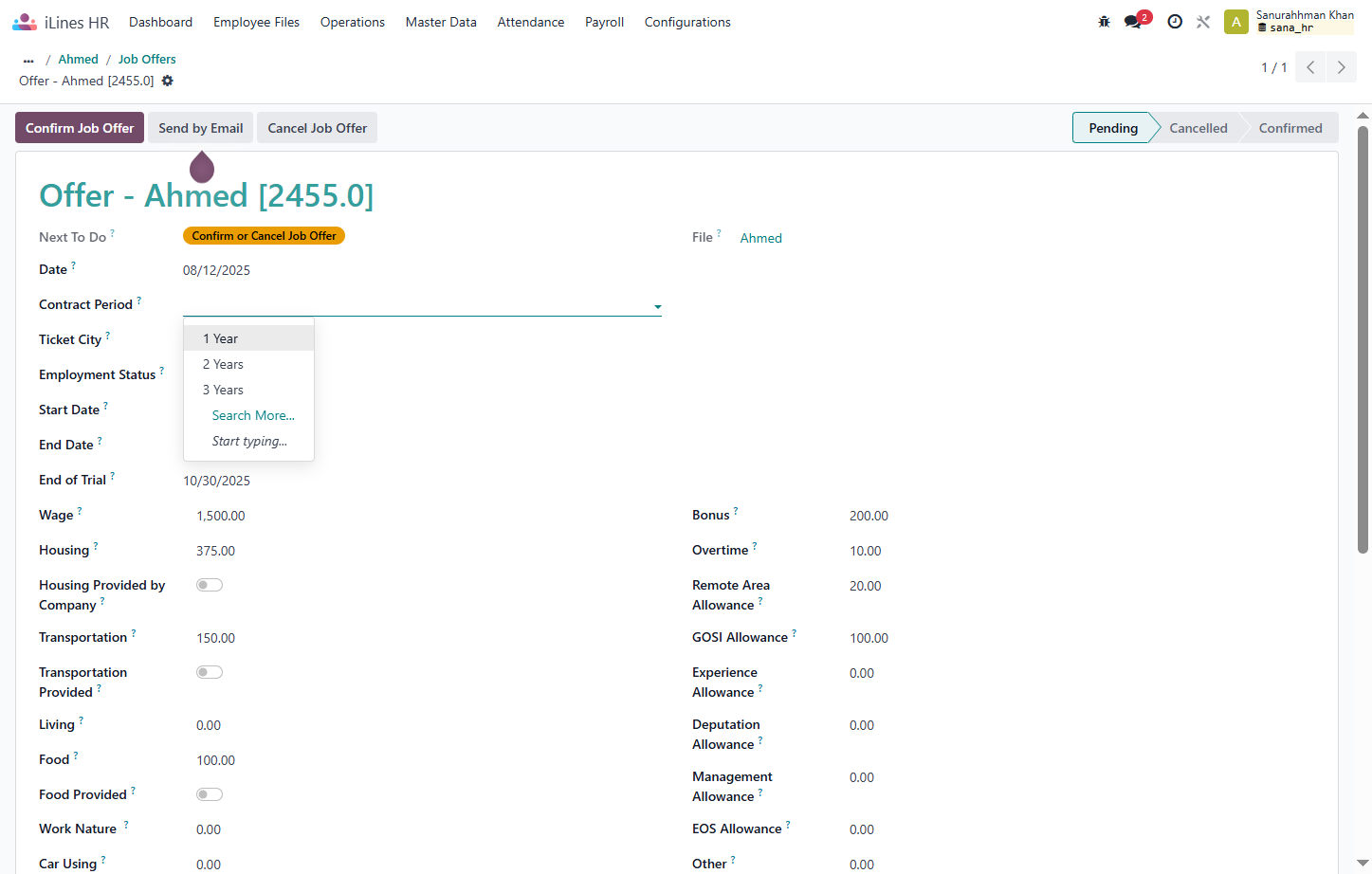Select the Confirmed status stage
Image resolution: width=1372 pixels, height=874 pixels.
point(1290,128)
